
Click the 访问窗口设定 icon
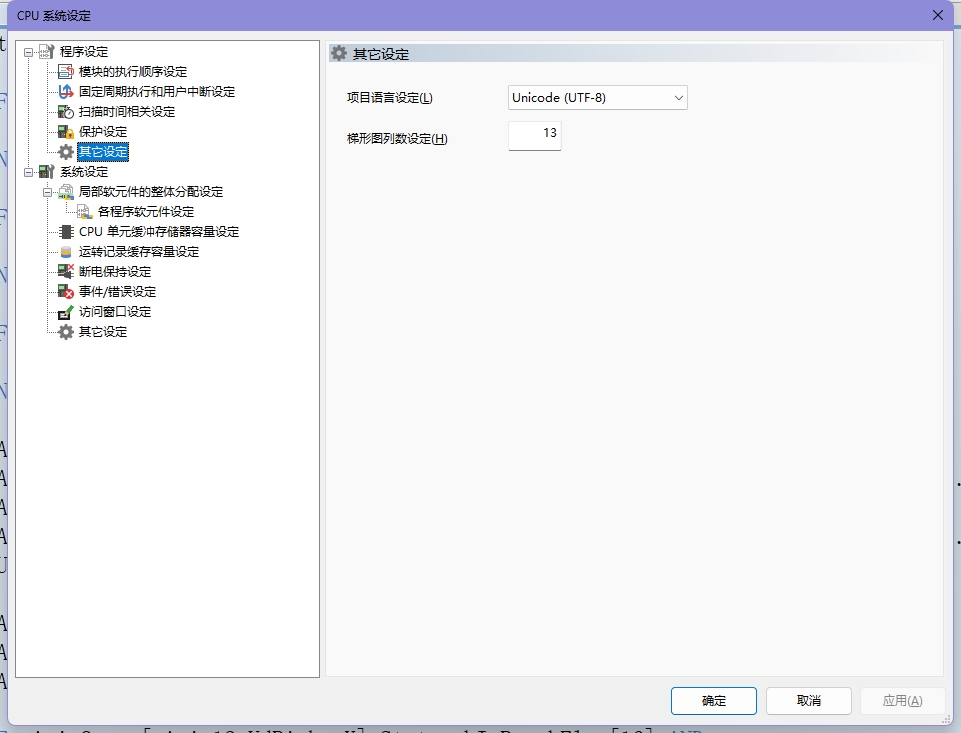66,312
